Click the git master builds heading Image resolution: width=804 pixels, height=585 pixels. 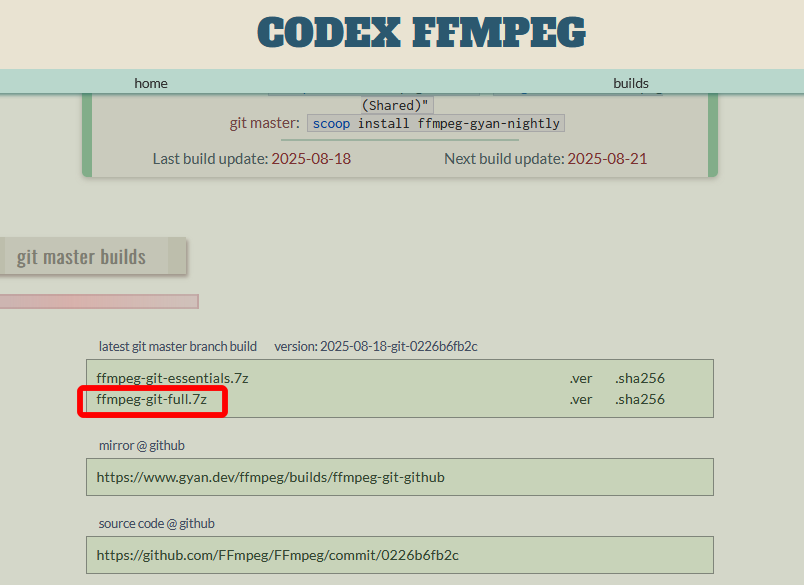point(81,257)
